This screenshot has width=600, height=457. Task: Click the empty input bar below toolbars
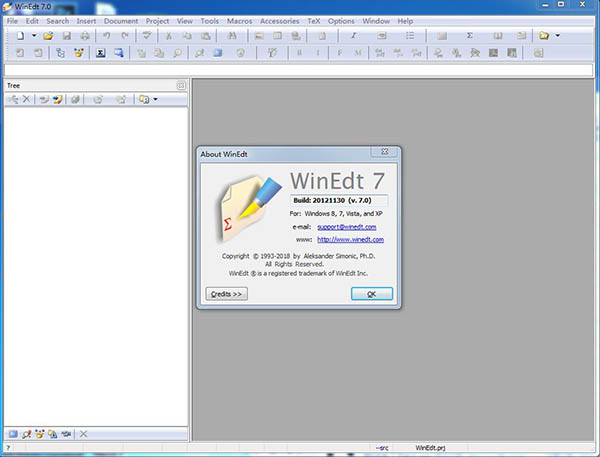pyautogui.click(x=298, y=70)
